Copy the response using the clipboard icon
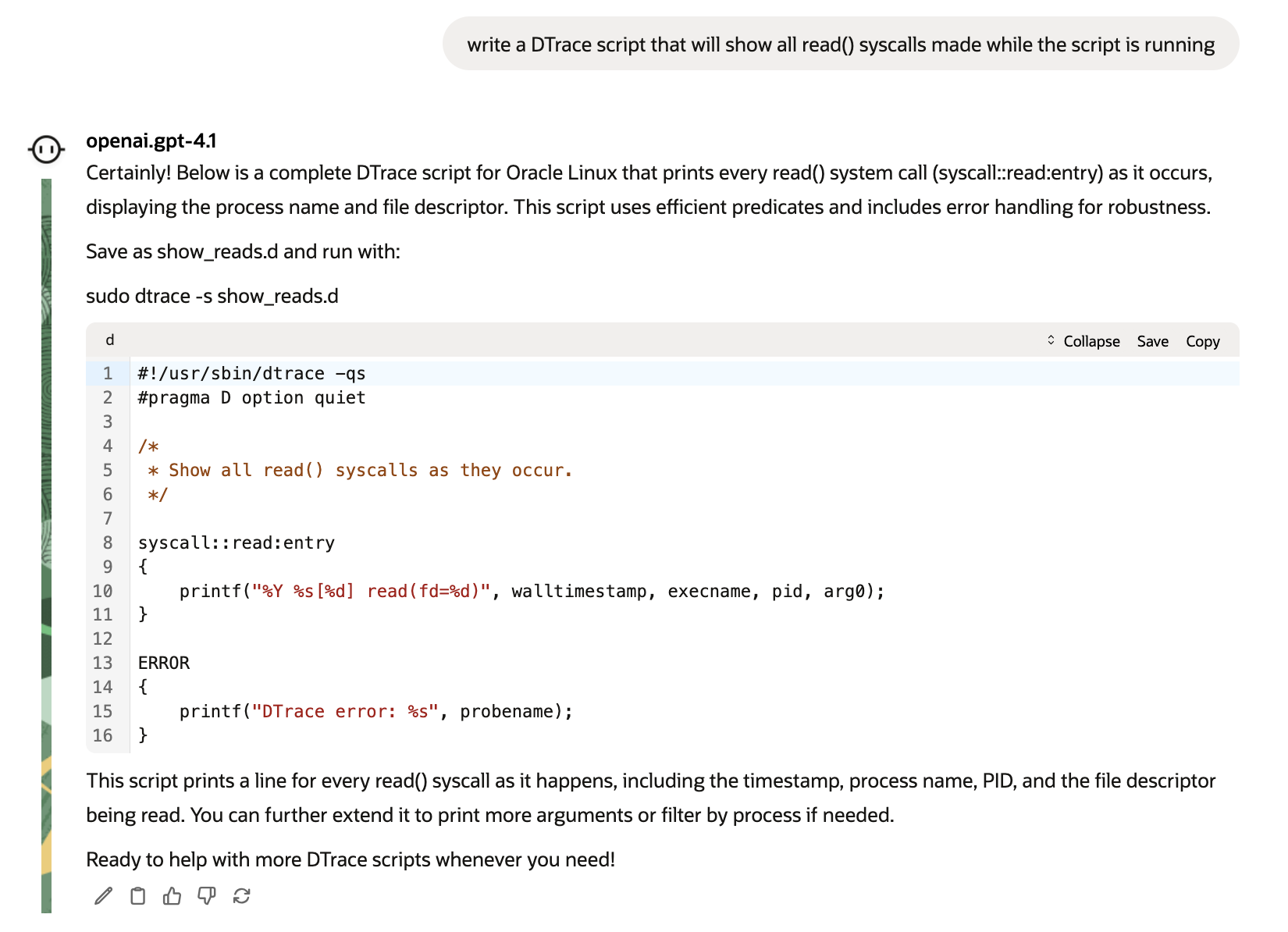1288x932 pixels. (x=137, y=896)
